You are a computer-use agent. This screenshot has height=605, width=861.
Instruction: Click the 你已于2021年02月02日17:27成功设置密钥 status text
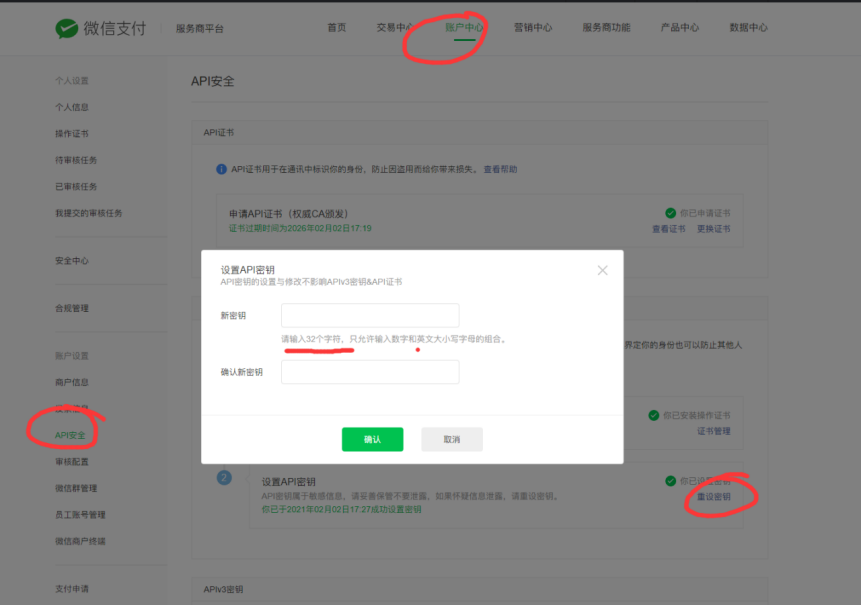(x=342, y=509)
